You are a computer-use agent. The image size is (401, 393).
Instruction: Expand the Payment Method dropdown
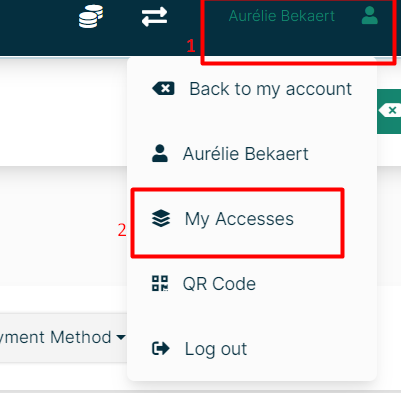click(63, 337)
